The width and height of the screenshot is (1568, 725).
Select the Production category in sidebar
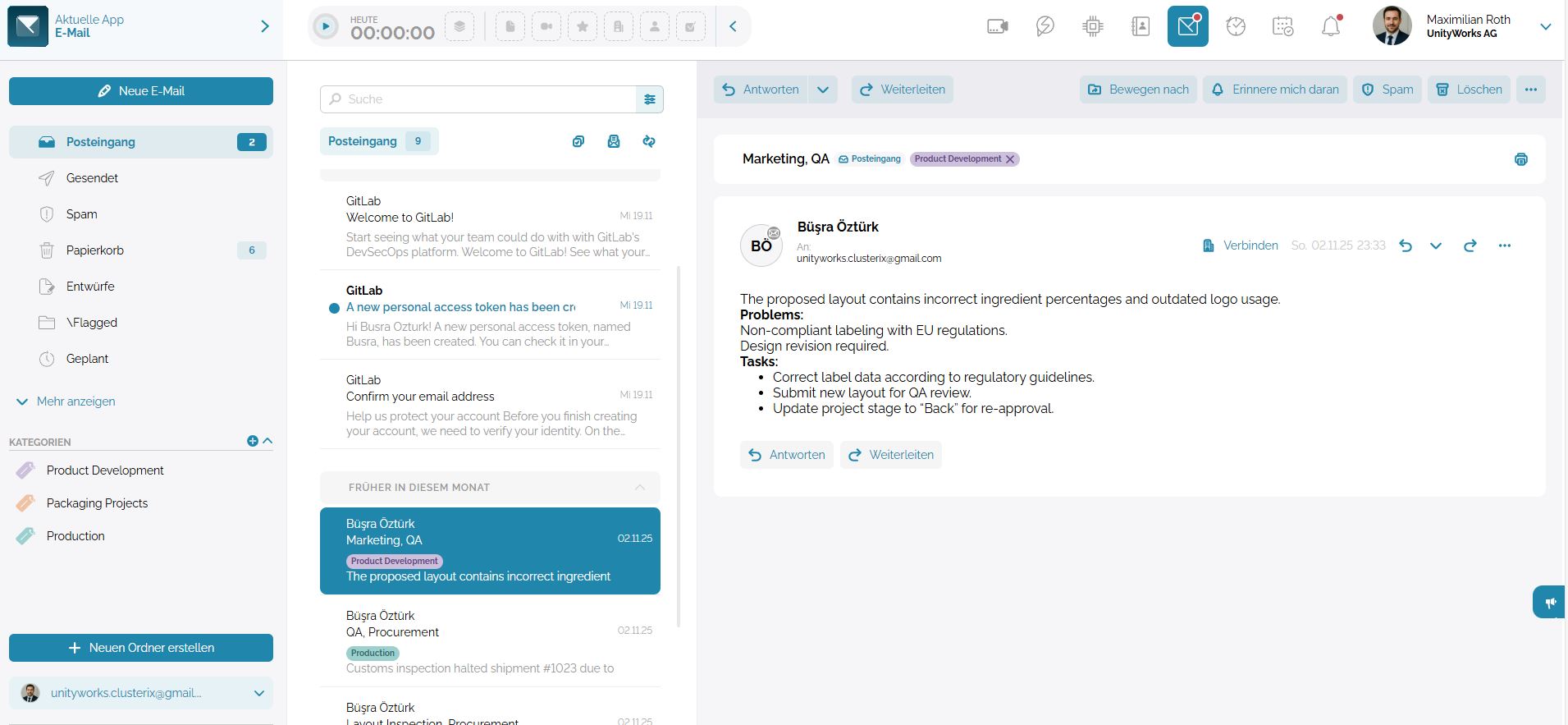(75, 536)
